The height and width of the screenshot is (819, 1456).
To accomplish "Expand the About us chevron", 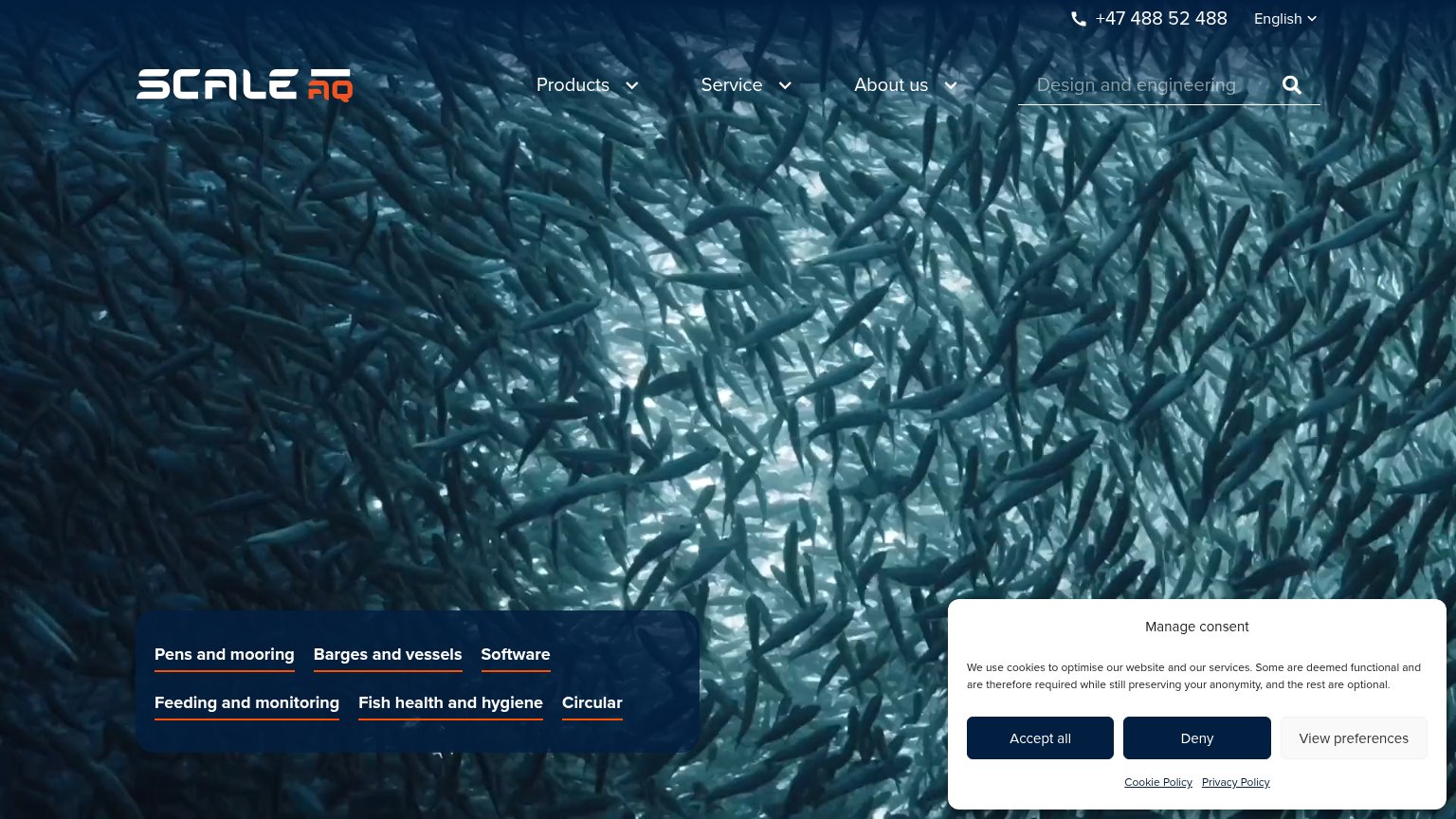I will (x=951, y=85).
